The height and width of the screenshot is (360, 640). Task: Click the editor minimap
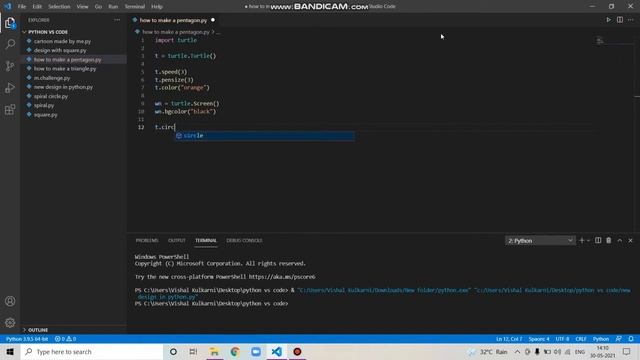coord(614,41)
